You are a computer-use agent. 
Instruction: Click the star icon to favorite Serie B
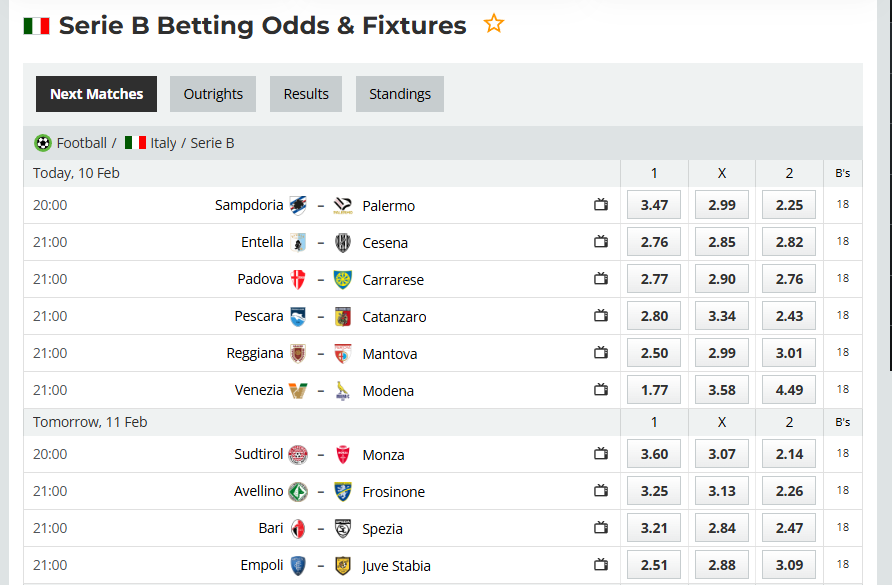(493, 24)
